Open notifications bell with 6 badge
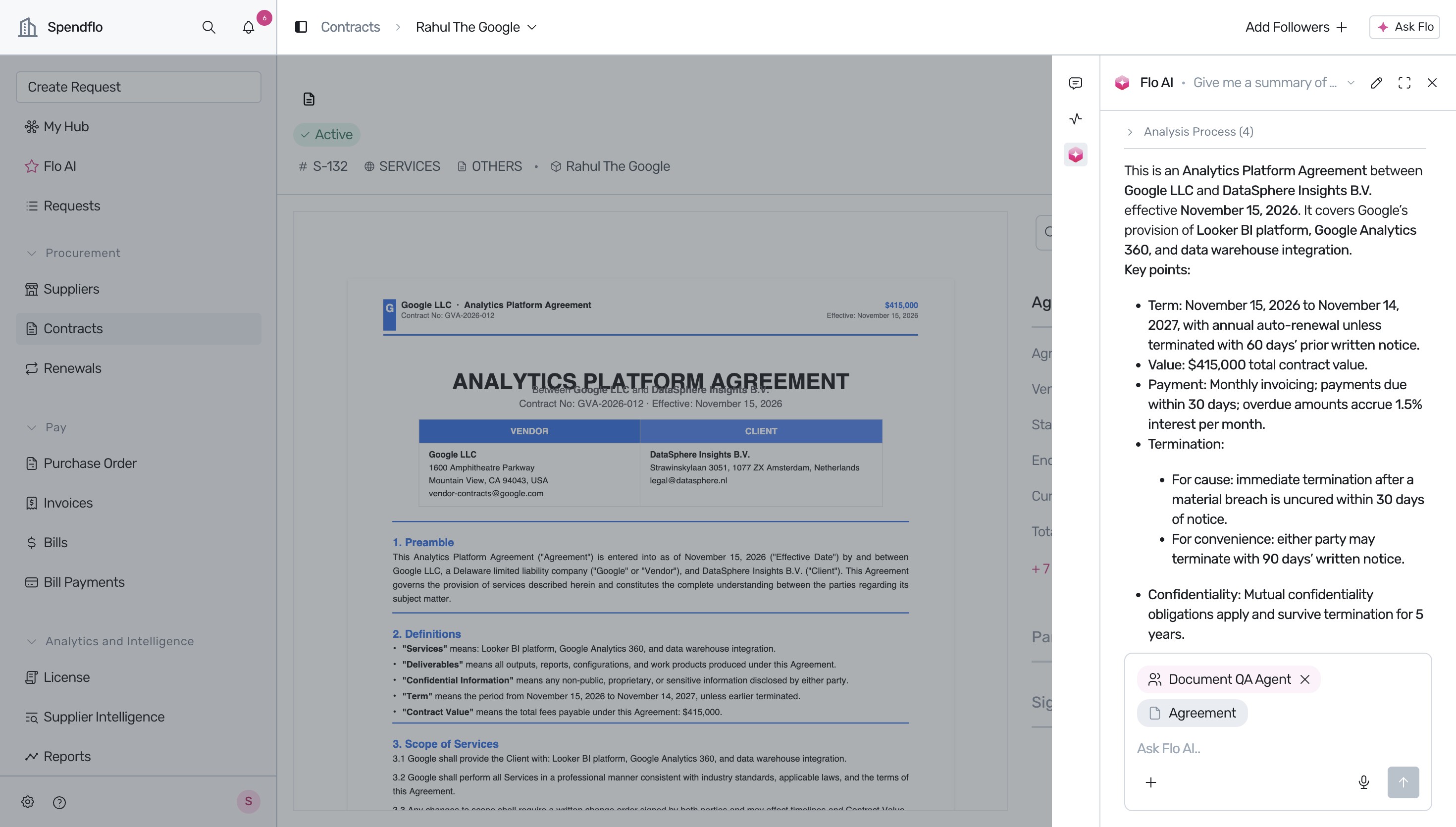The image size is (1456, 827). click(248, 27)
